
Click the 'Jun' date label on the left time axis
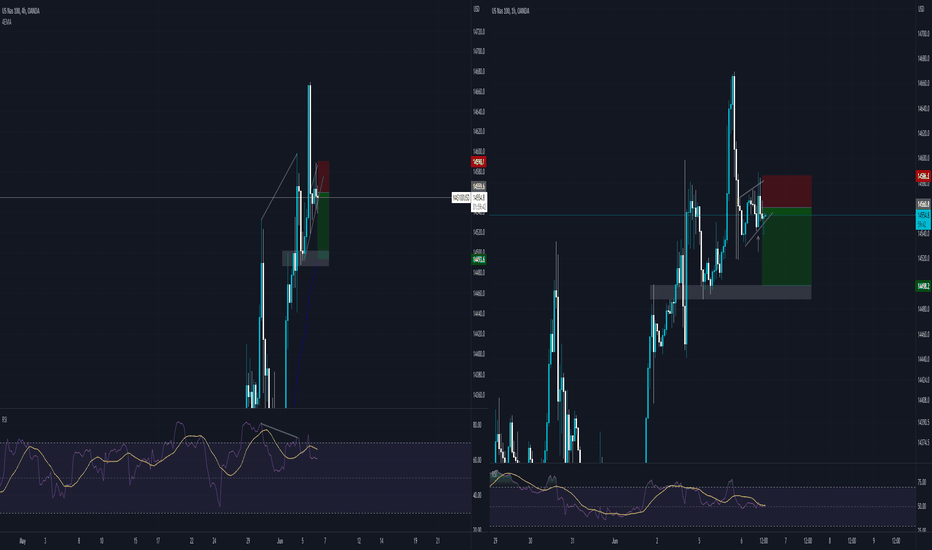279,541
